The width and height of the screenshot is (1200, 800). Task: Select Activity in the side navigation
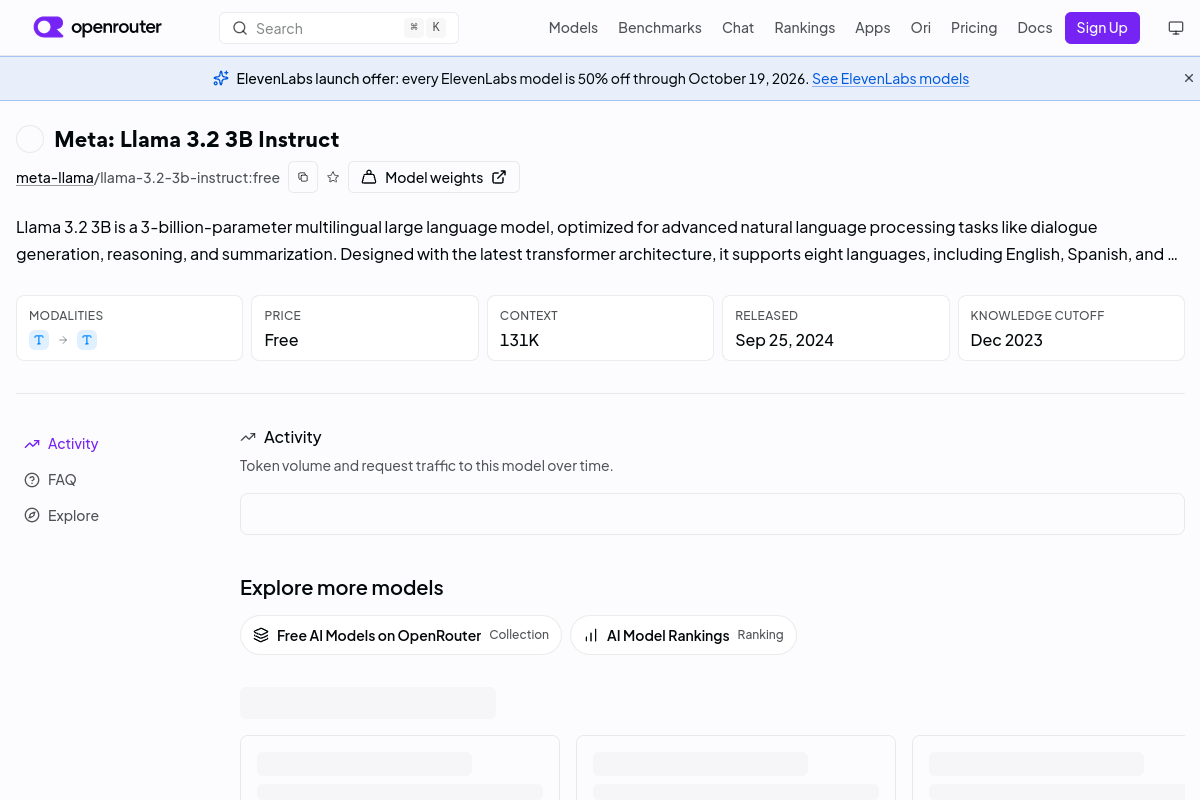coord(73,444)
